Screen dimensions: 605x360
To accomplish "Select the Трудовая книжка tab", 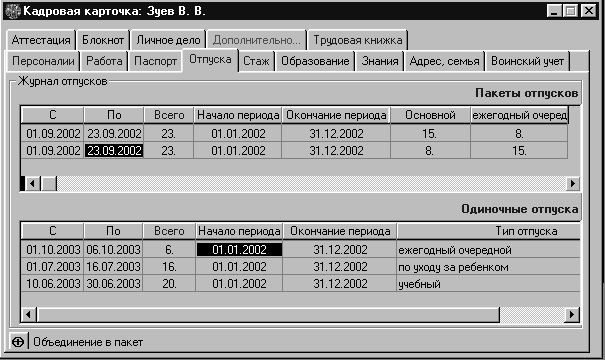I will click(357, 40).
